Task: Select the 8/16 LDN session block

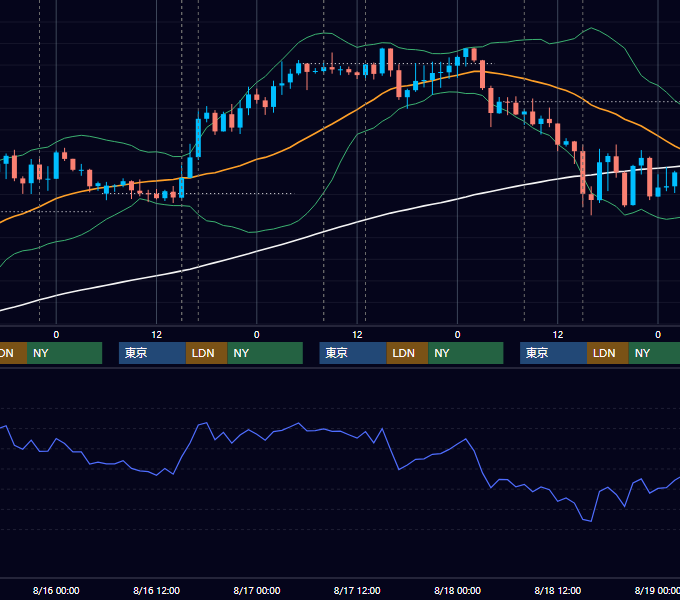Action: (206, 353)
